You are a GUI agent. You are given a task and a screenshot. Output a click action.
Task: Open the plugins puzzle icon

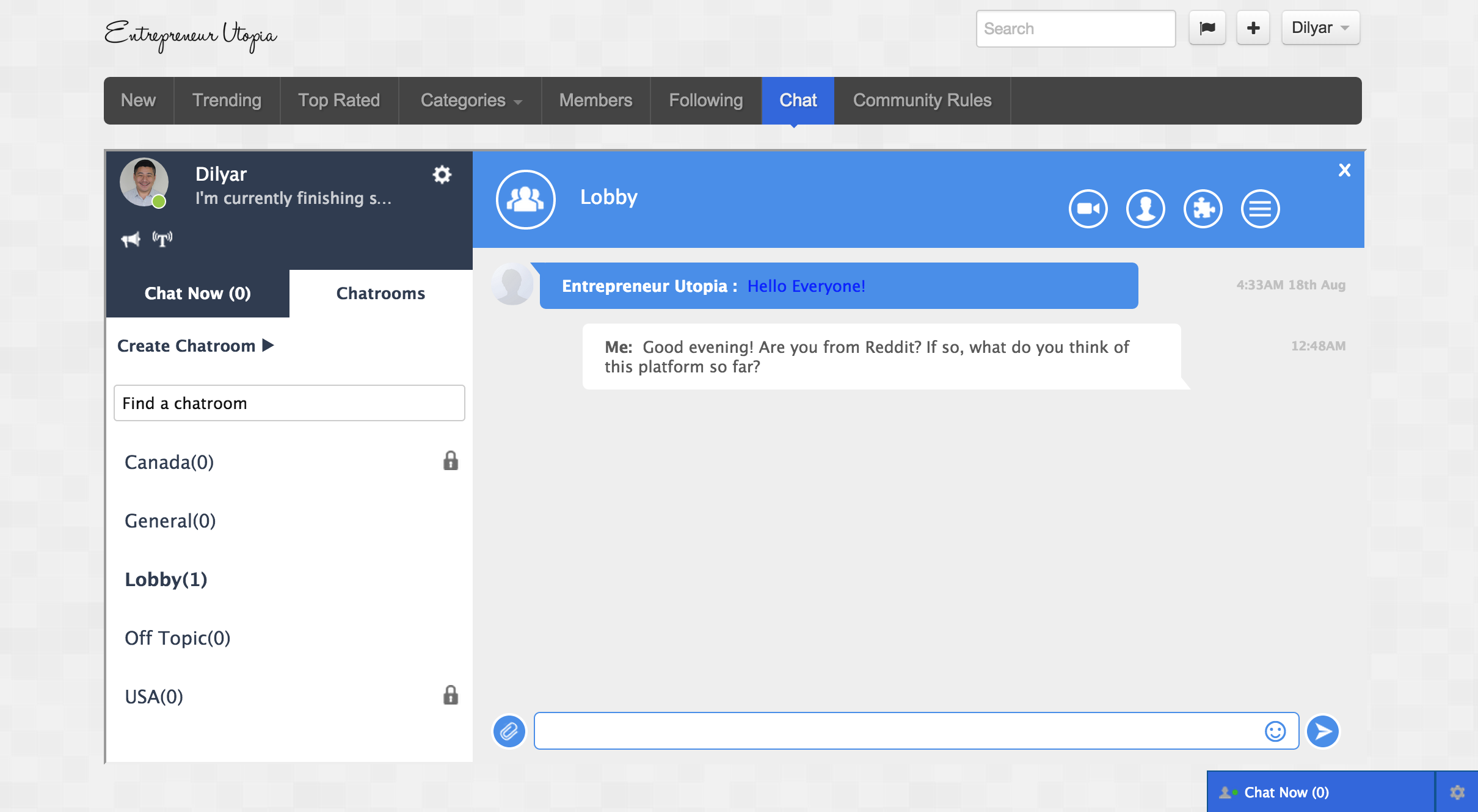pyautogui.click(x=1203, y=209)
